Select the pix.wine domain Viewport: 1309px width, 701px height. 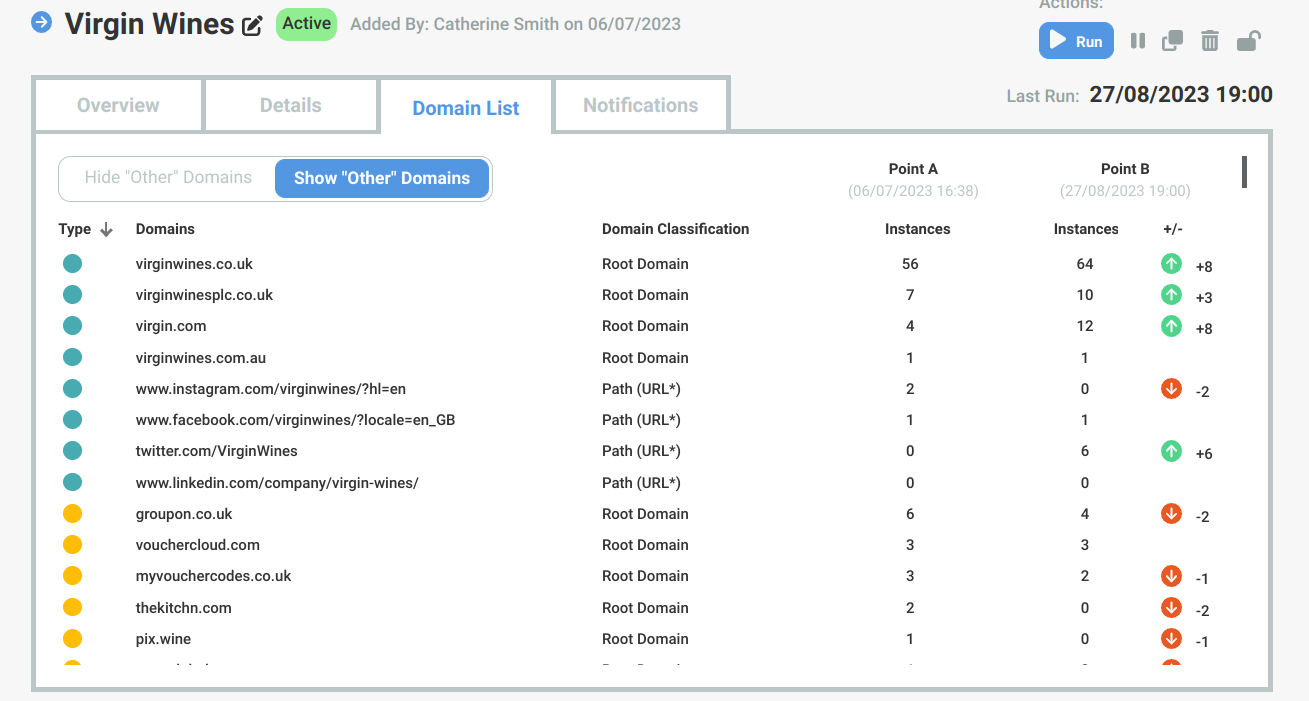pos(163,639)
